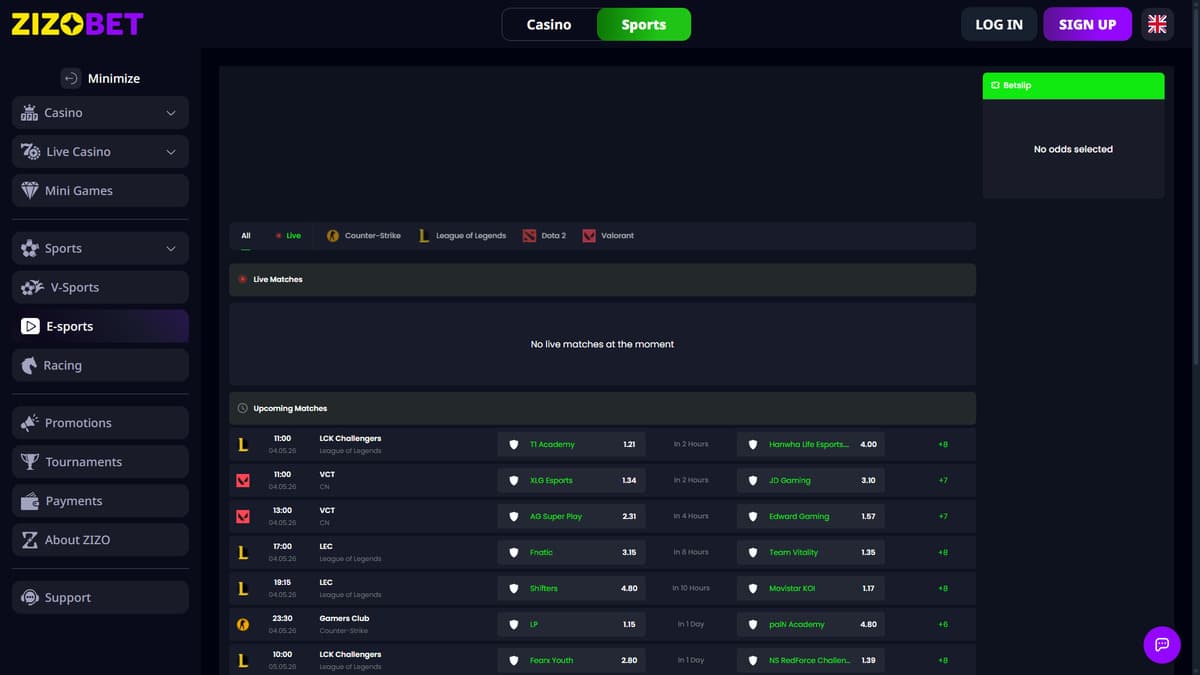
Task: Show +7 more markets for XLG Esports match
Action: point(943,480)
